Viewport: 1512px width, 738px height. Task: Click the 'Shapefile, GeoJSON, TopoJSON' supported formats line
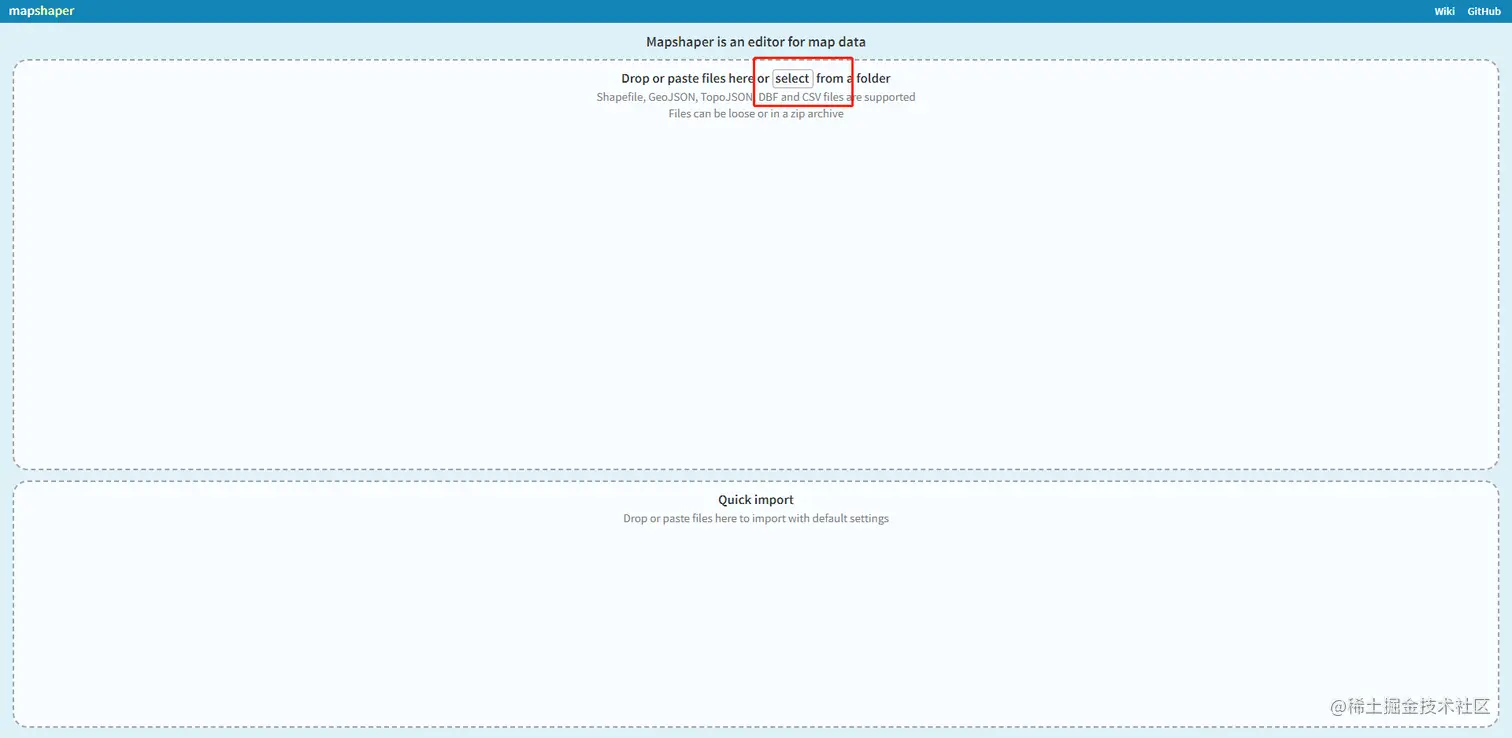(x=756, y=97)
